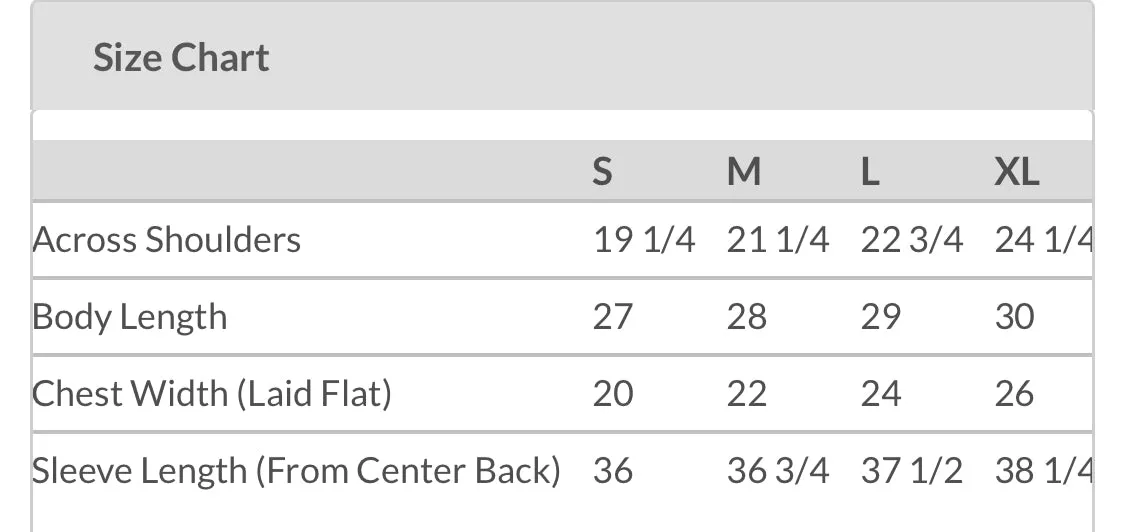Select the 22 3/4 shoulder value for L
This screenshot has width=1125, height=532.
(911, 240)
